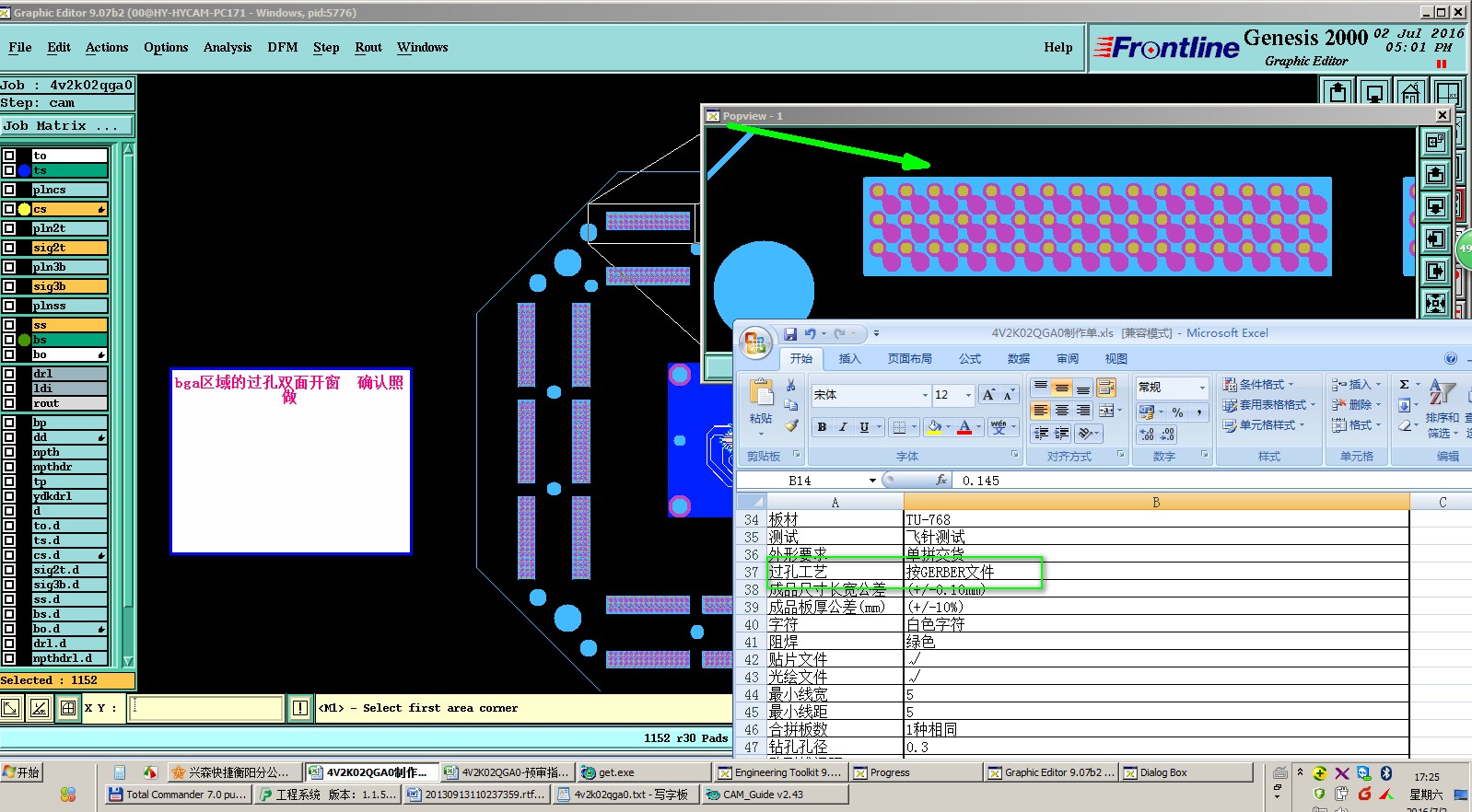Toggle checkbox for layer 'plncs'
Screen dimensions: 1472x812
[x=9, y=190]
